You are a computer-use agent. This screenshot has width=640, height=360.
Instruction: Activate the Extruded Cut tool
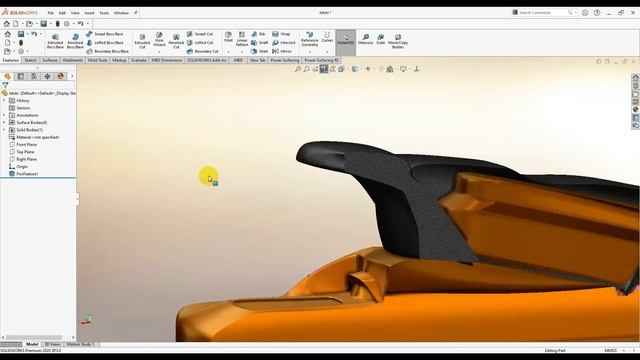tap(142, 42)
